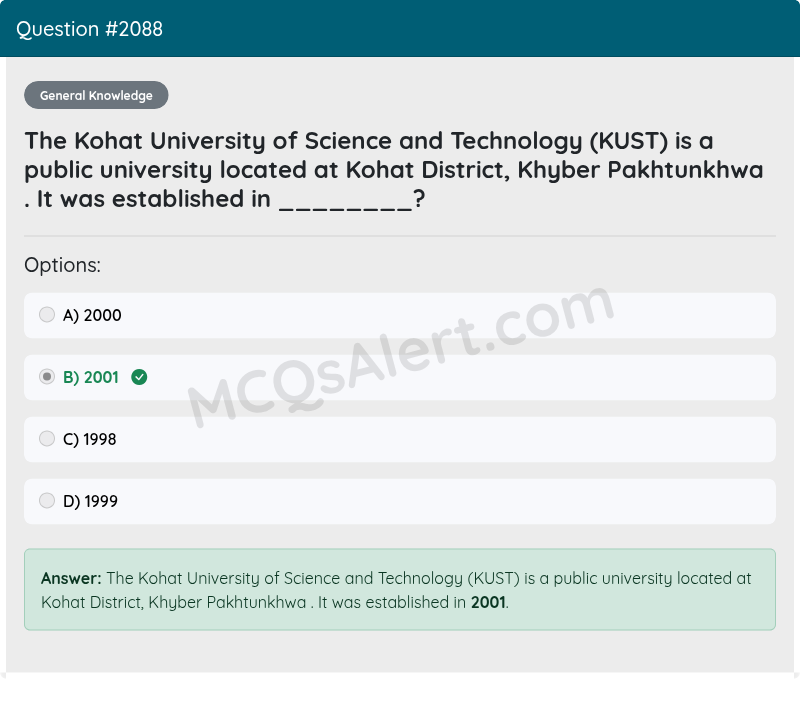This screenshot has height=703, width=800.
Task: Select the radio button for option C
Action: tap(47, 438)
